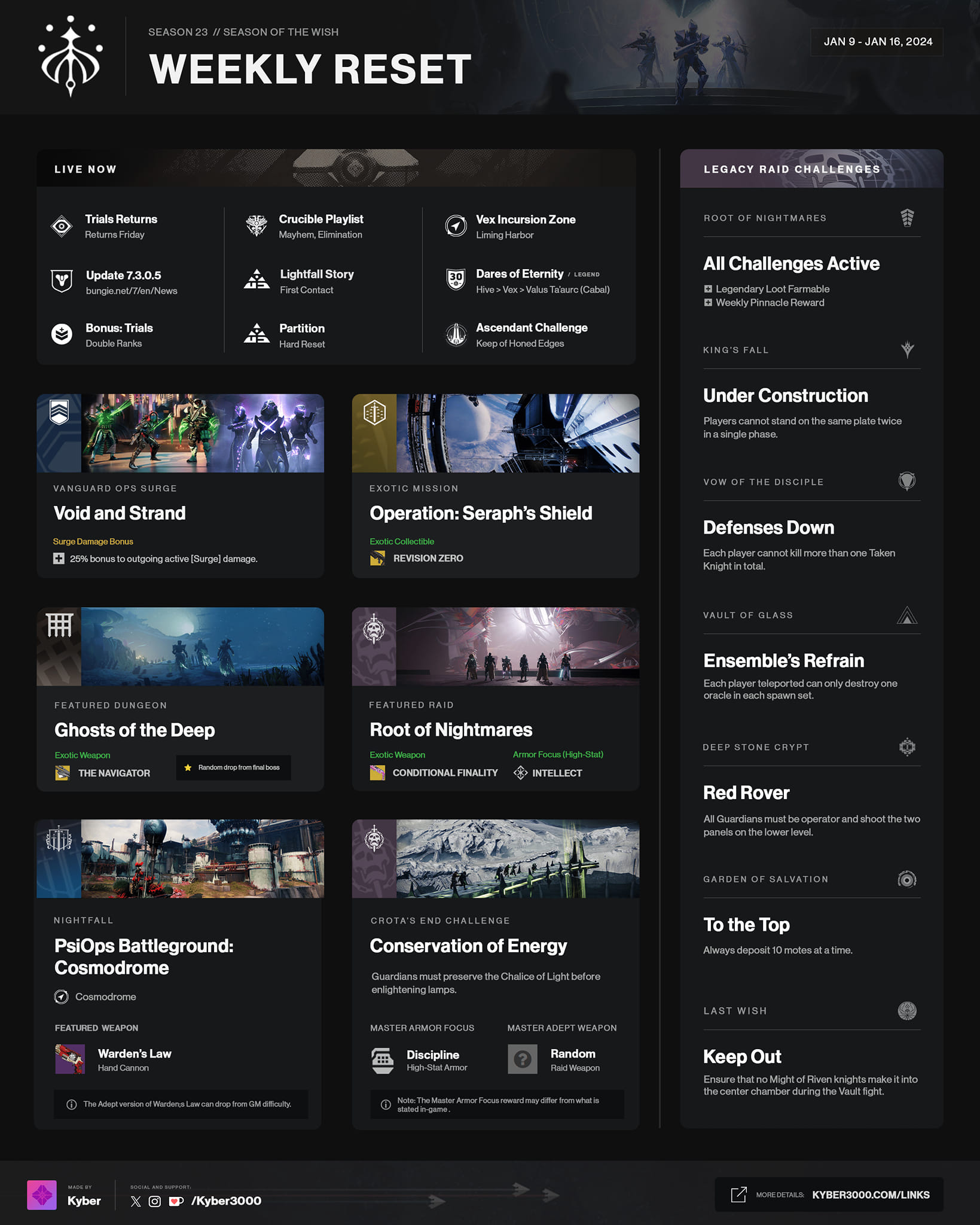Click the Crota's End Challenge skull icon
This screenshot has width=980, height=1225.
click(374, 839)
